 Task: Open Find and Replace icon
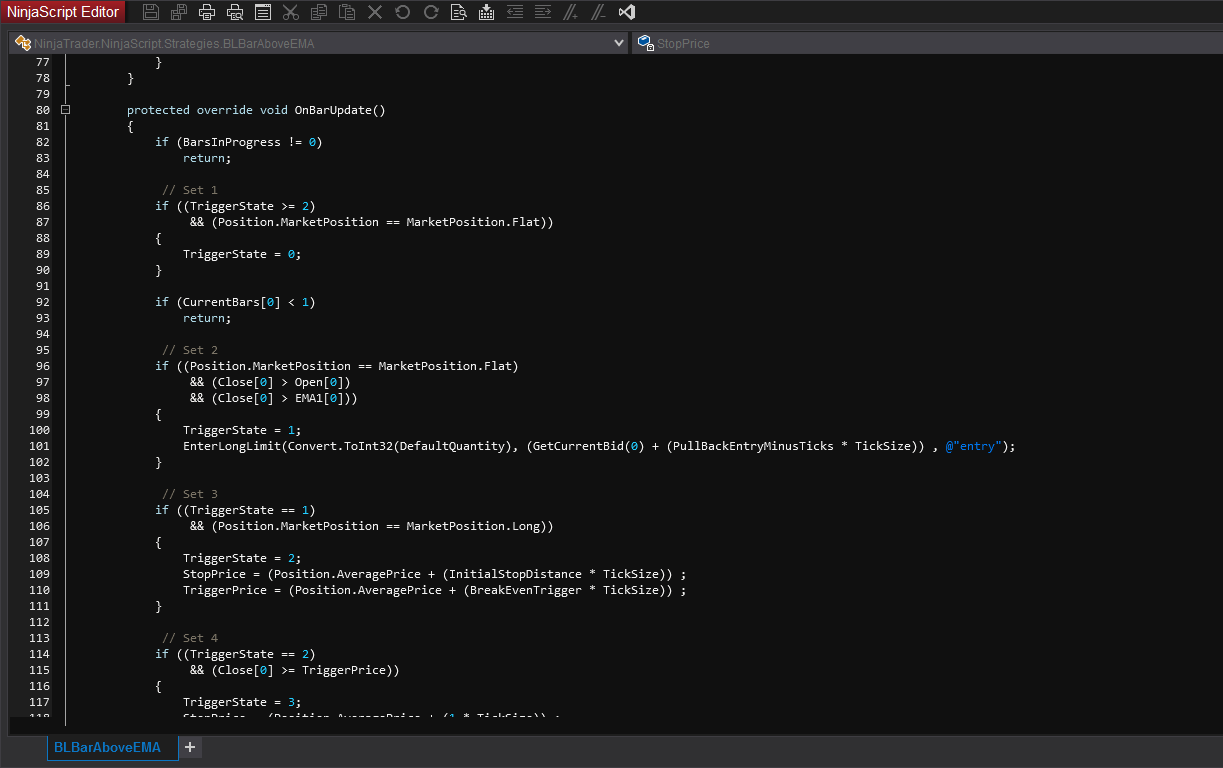coord(459,12)
